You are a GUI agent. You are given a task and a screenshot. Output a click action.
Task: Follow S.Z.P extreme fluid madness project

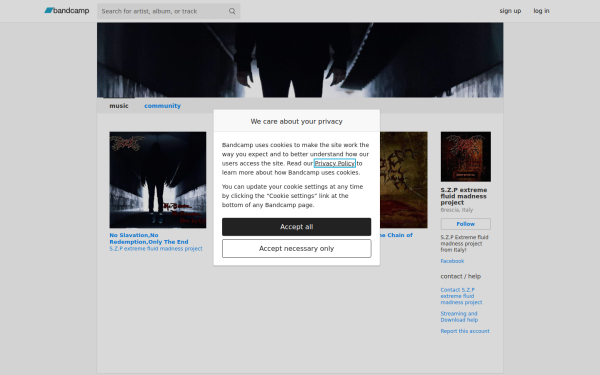[466, 224]
